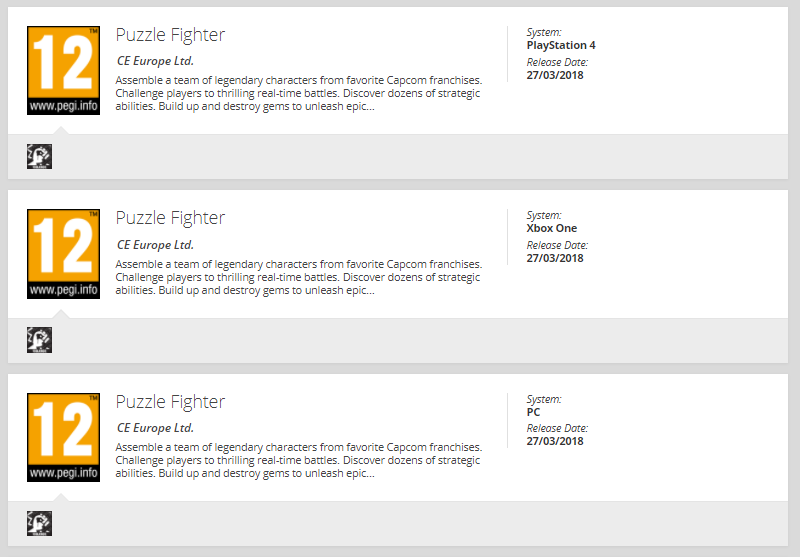Click the game description in the PC listing

point(298,460)
